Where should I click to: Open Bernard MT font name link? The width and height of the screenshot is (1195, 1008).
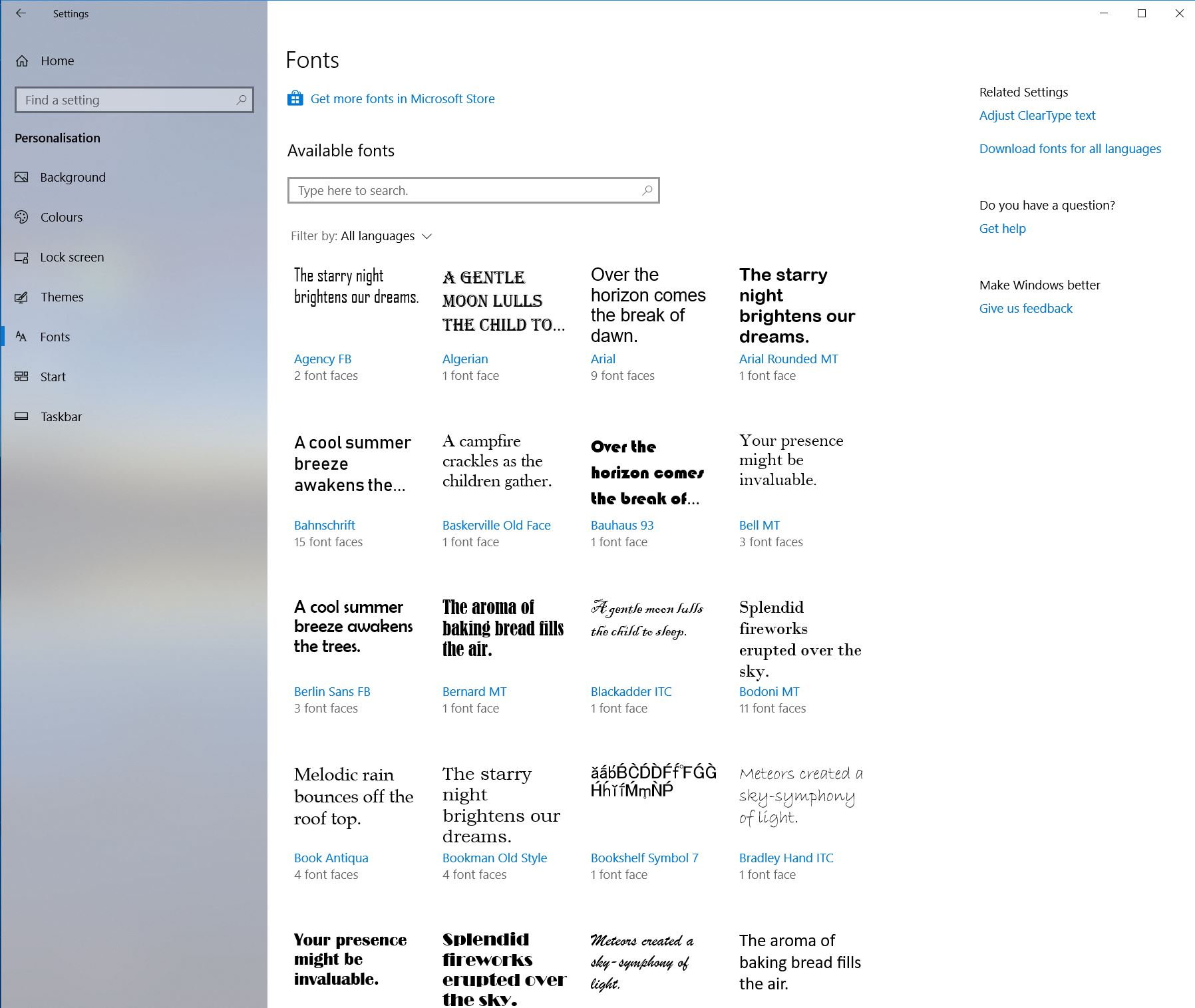pyautogui.click(x=474, y=691)
